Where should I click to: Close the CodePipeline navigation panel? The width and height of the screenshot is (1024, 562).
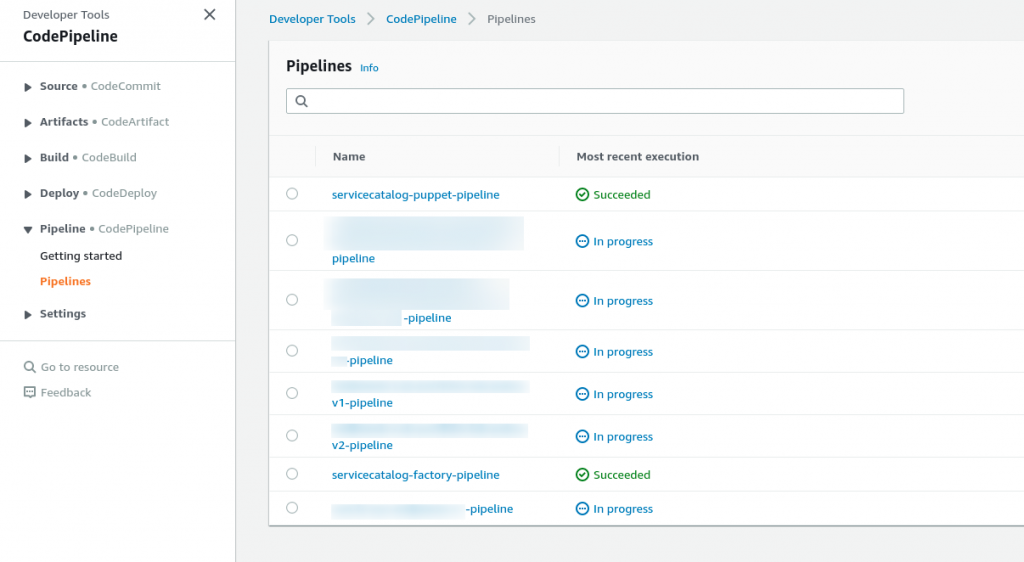[210, 14]
